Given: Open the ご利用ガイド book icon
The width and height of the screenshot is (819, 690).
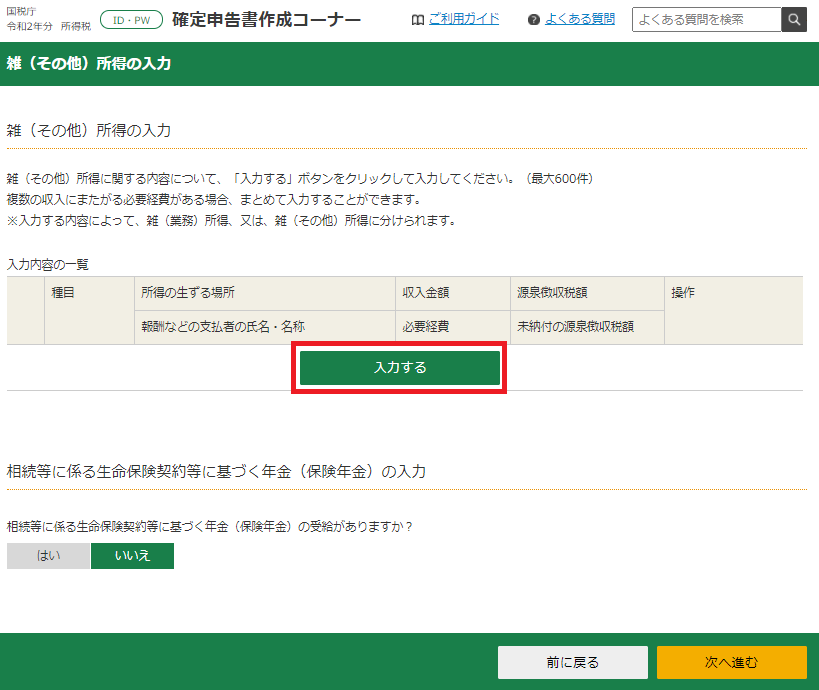Looking at the screenshot, I should 417,20.
